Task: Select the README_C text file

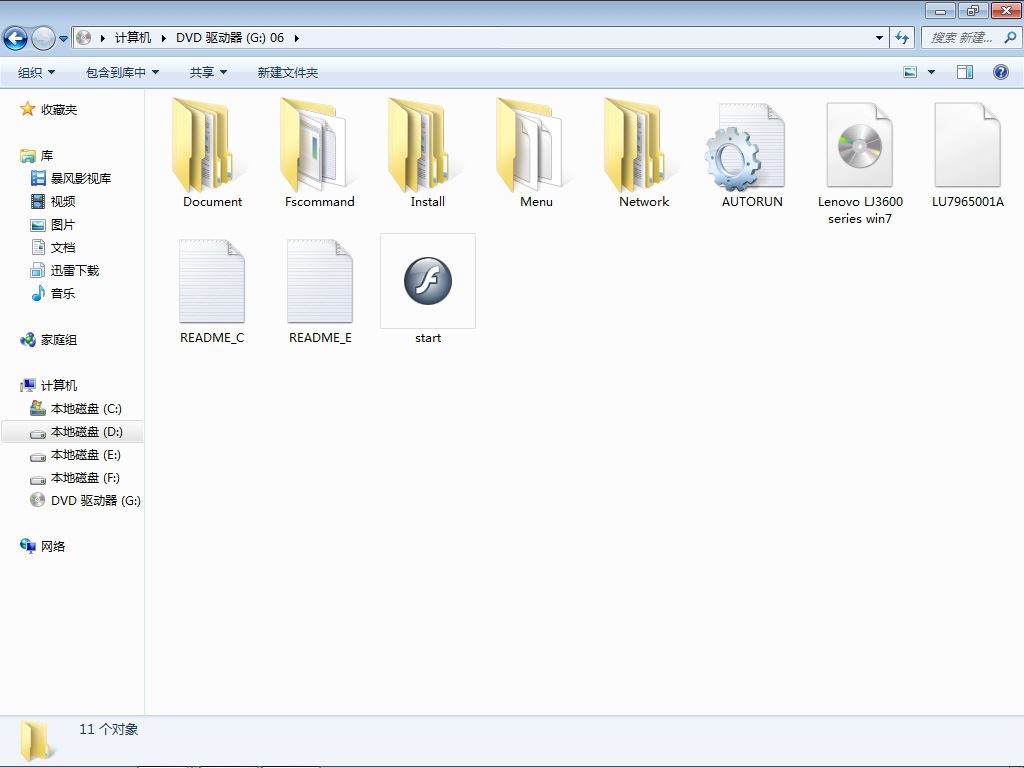Action: (x=212, y=291)
